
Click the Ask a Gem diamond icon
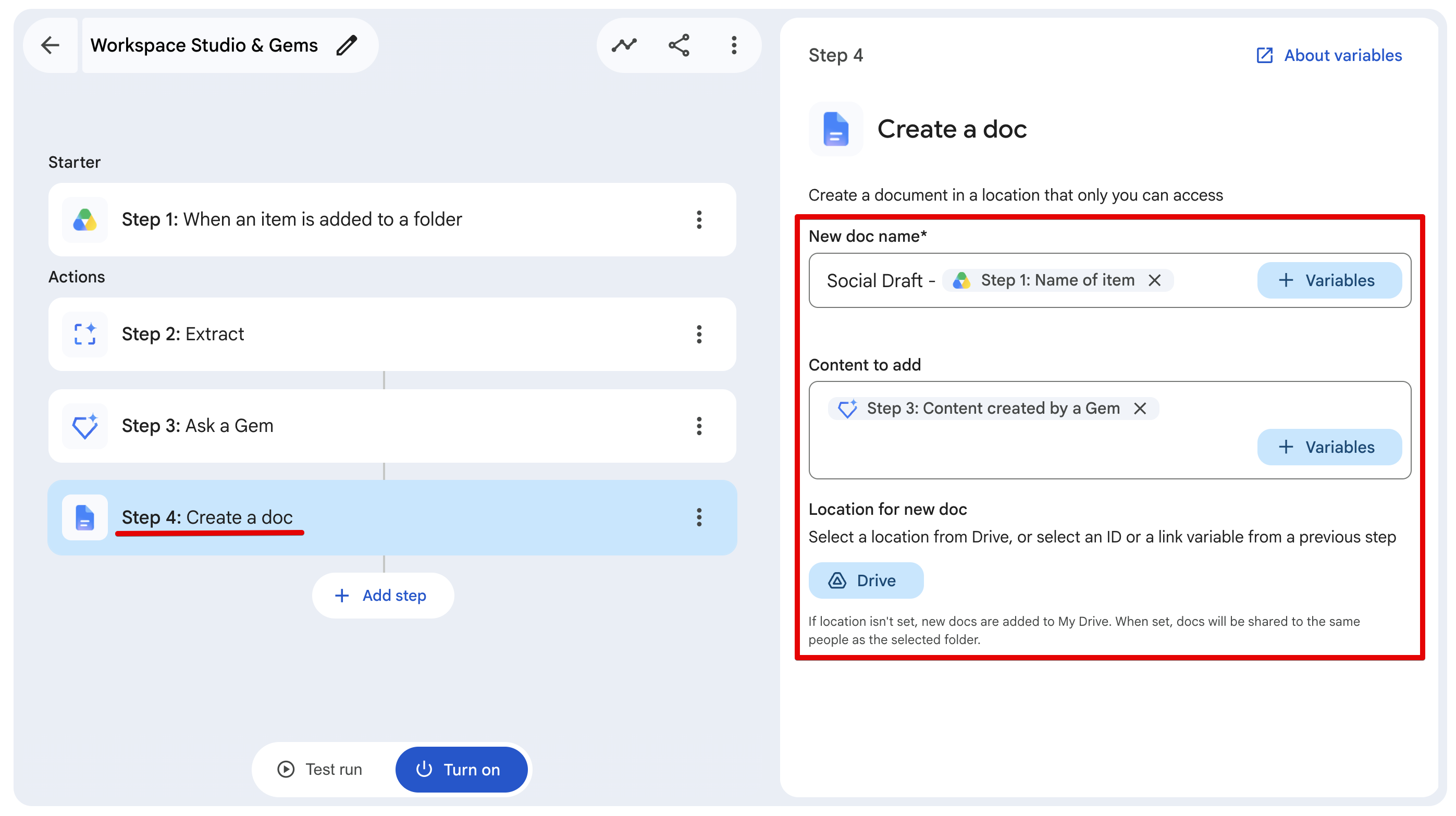pos(85,426)
